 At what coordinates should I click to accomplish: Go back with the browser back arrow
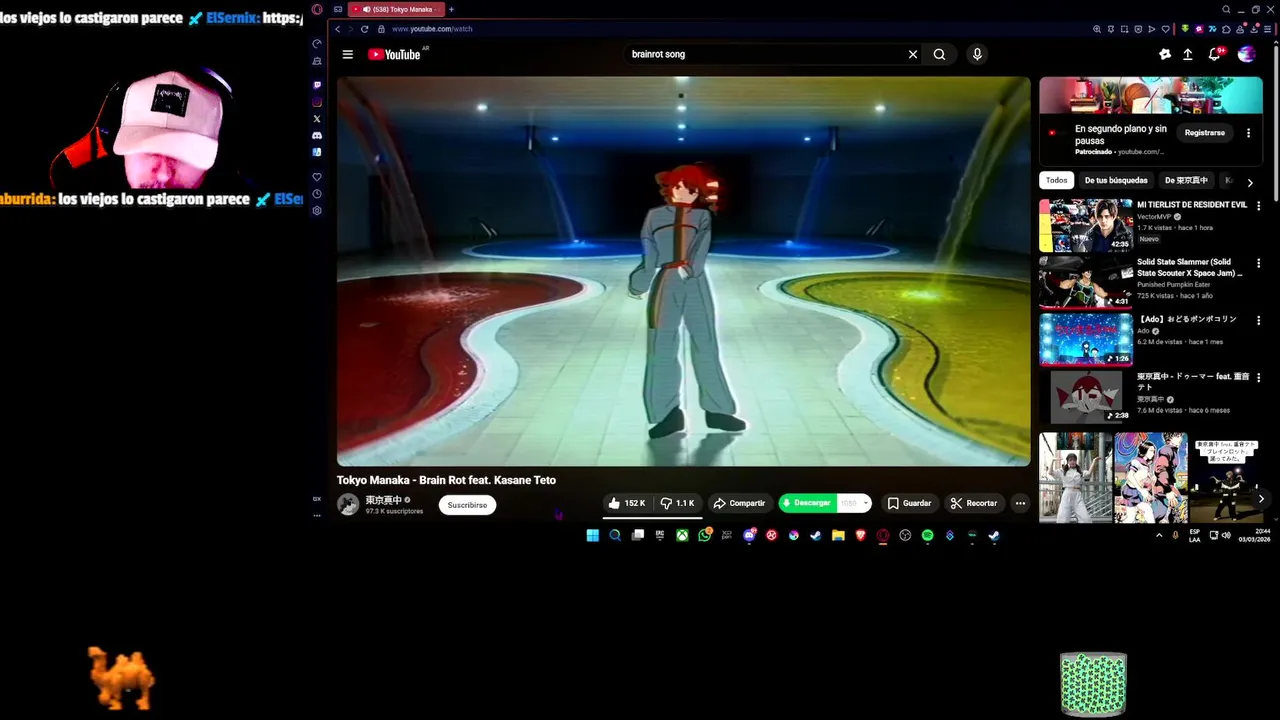337,29
